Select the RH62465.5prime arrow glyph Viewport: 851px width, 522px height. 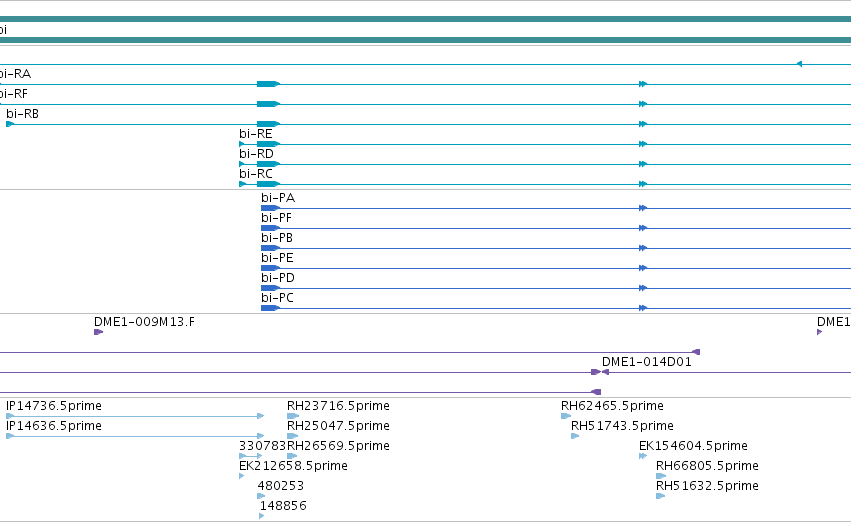(566, 416)
